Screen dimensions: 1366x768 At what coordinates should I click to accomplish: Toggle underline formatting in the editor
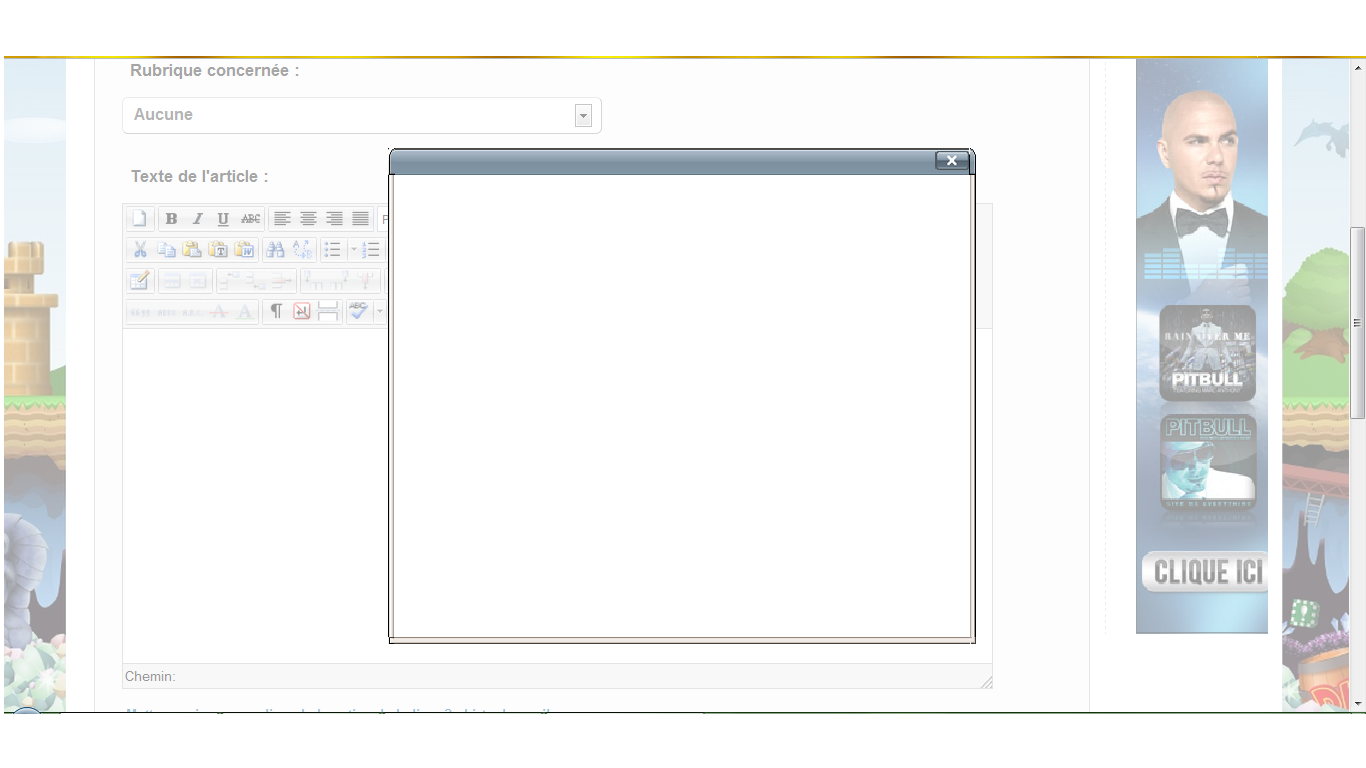click(223, 219)
